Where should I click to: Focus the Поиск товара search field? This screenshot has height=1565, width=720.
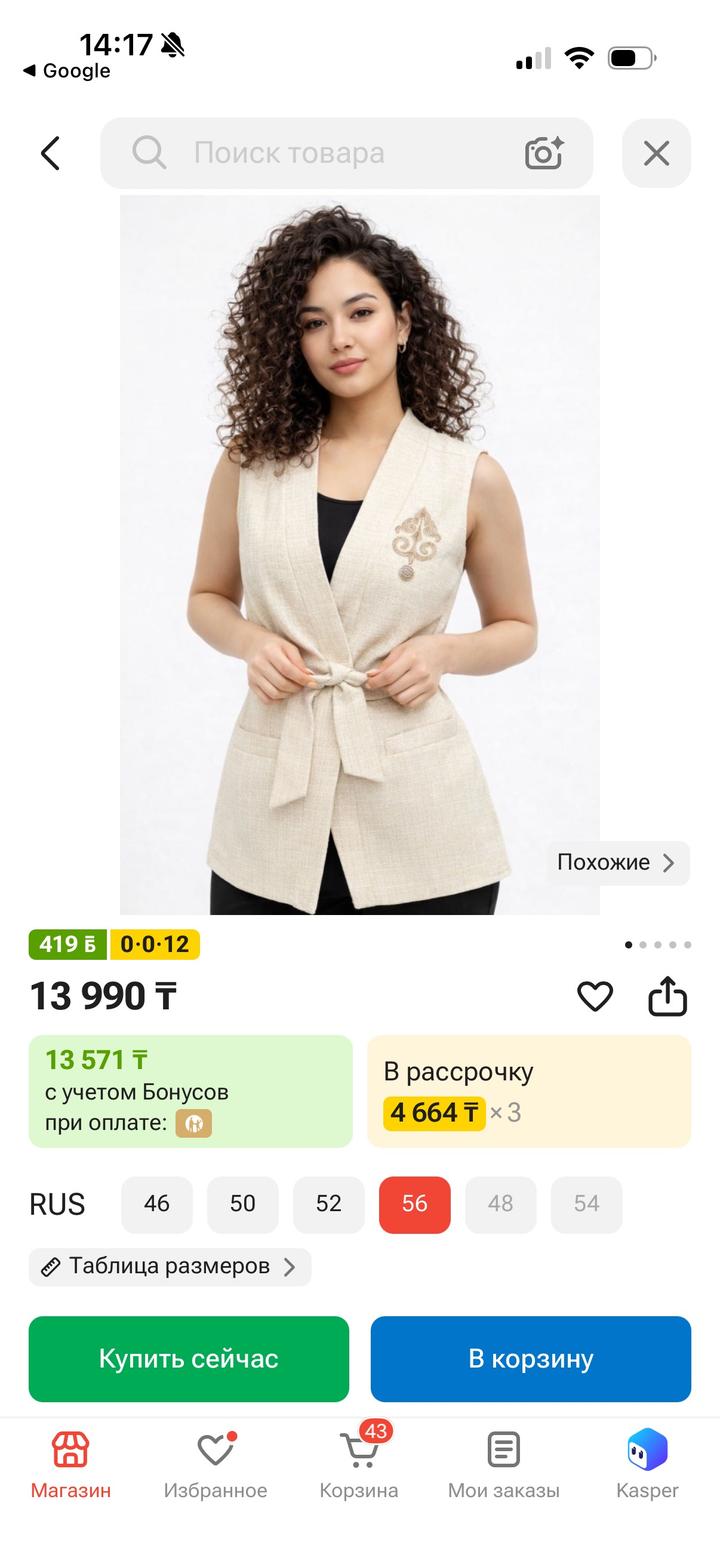click(x=346, y=153)
